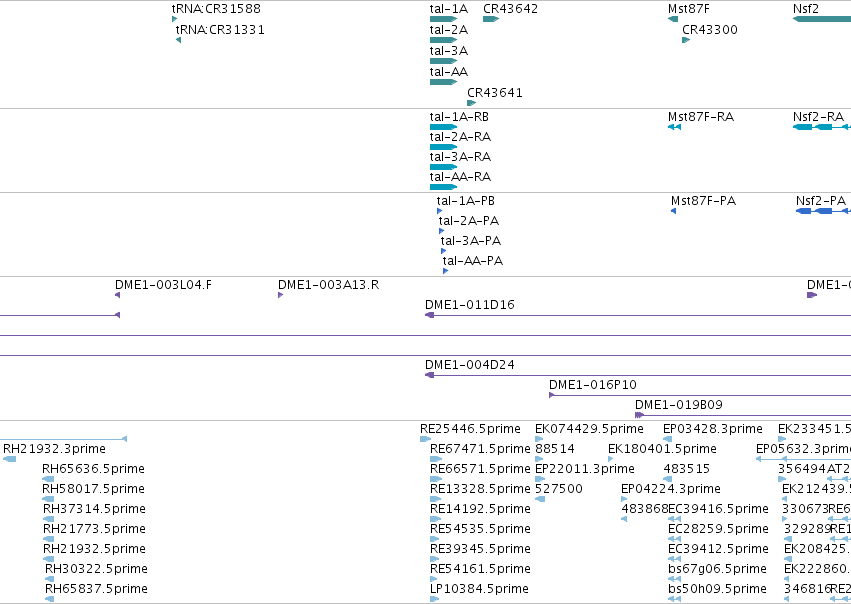Click the Nsf2 gene bar
The image size is (851, 604).
click(822, 19)
